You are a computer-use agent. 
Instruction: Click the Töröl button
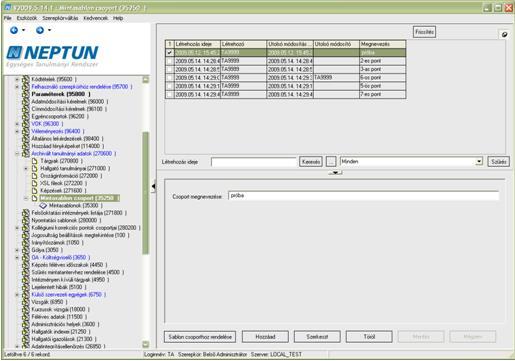point(369,337)
